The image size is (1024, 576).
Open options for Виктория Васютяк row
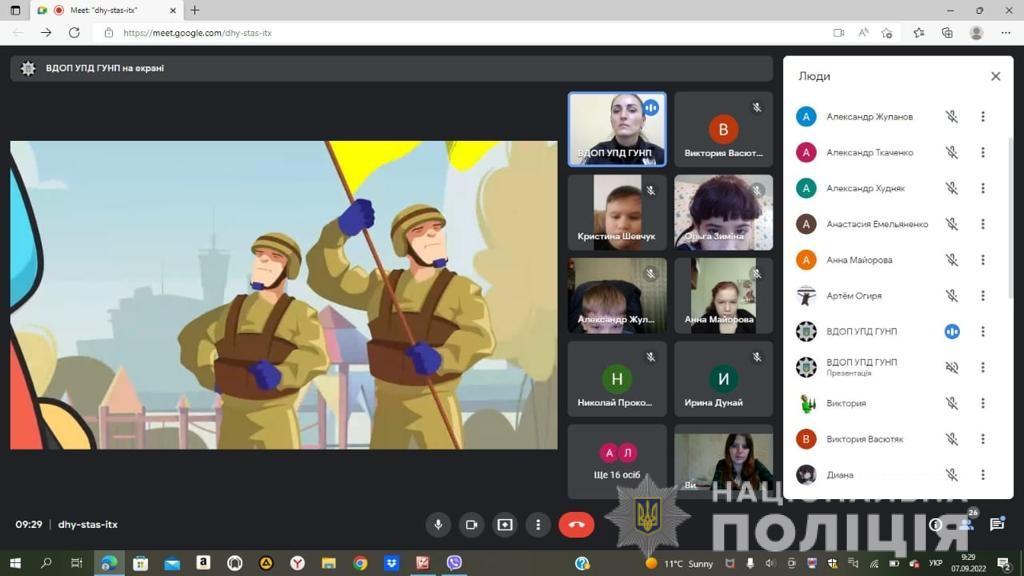point(982,440)
